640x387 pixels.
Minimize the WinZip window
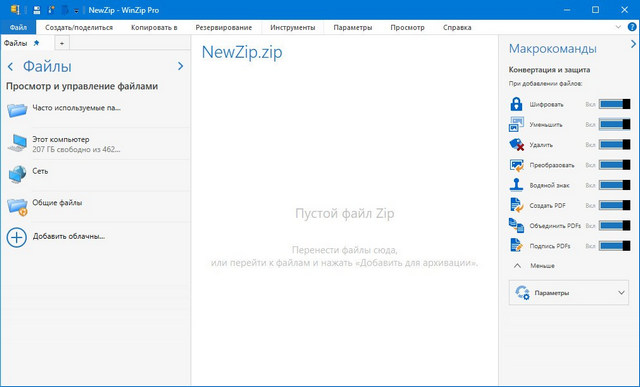(567, 10)
